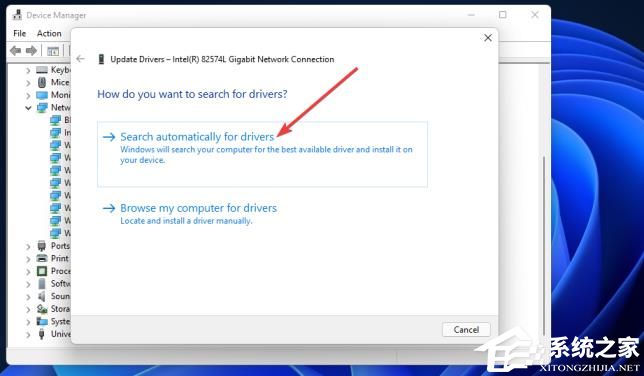This screenshot has width=644, height=376.
Task: Select the processor chip icon
Action: coord(42,271)
